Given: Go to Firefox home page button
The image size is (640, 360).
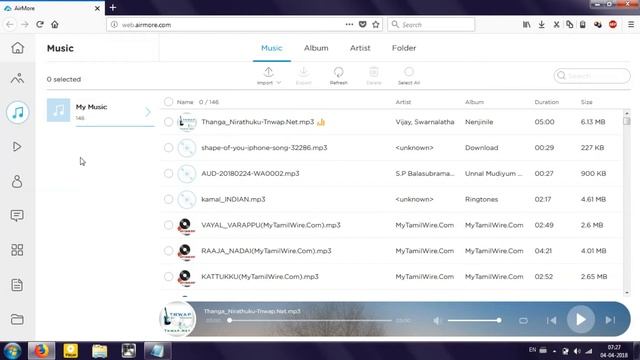Looking at the screenshot, I should coord(55,24).
